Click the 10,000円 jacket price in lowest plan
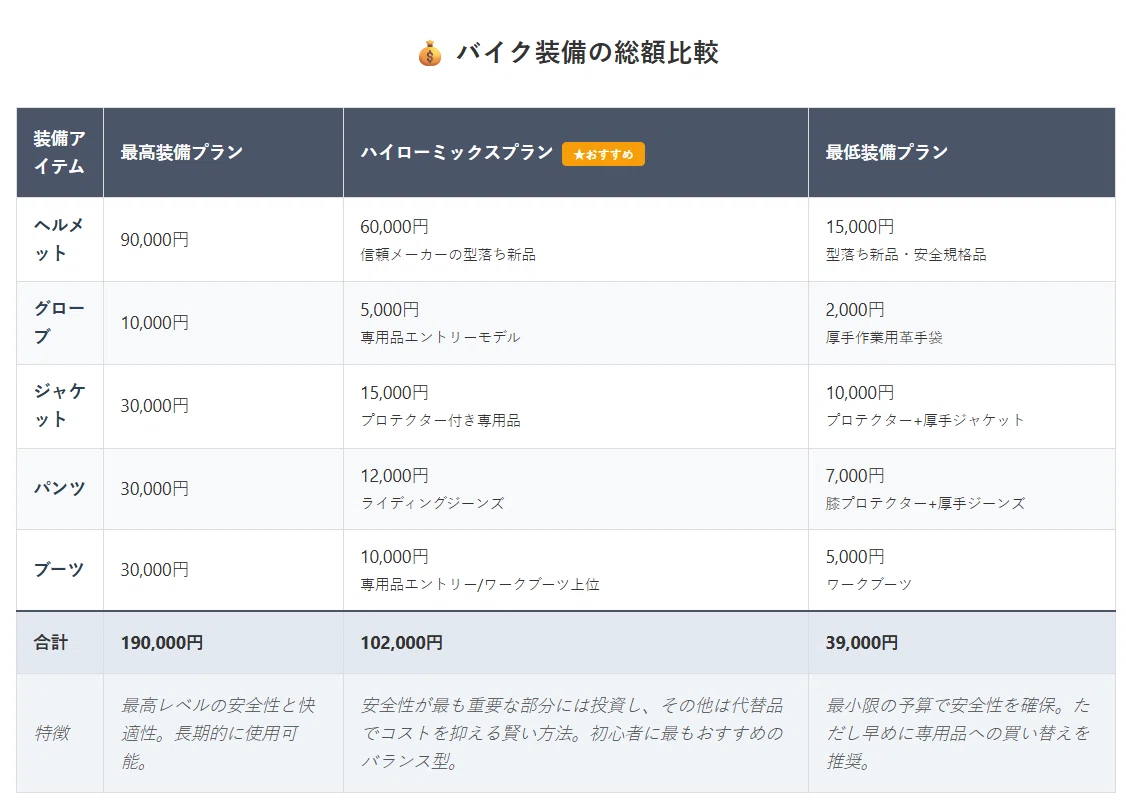The width and height of the screenshot is (1126, 804). click(860, 393)
